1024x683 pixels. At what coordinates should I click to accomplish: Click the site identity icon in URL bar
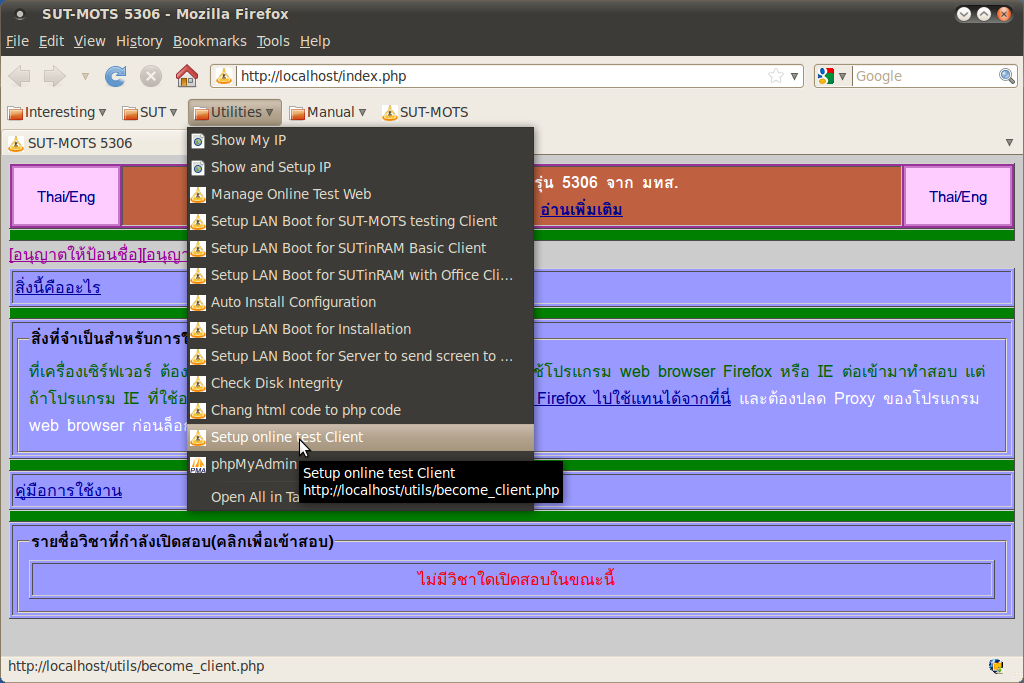(x=224, y=76)
